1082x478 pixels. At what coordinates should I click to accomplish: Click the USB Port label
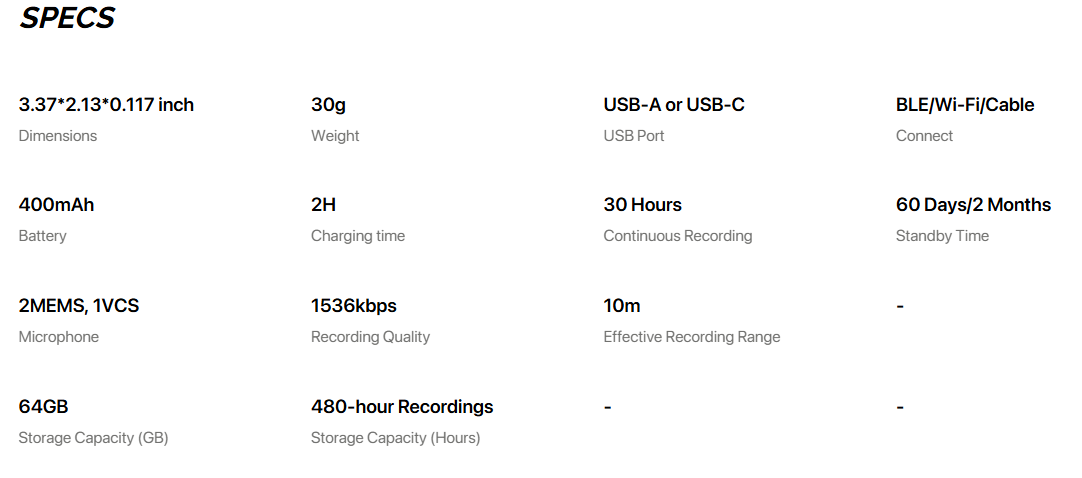(x=634, y=136)
